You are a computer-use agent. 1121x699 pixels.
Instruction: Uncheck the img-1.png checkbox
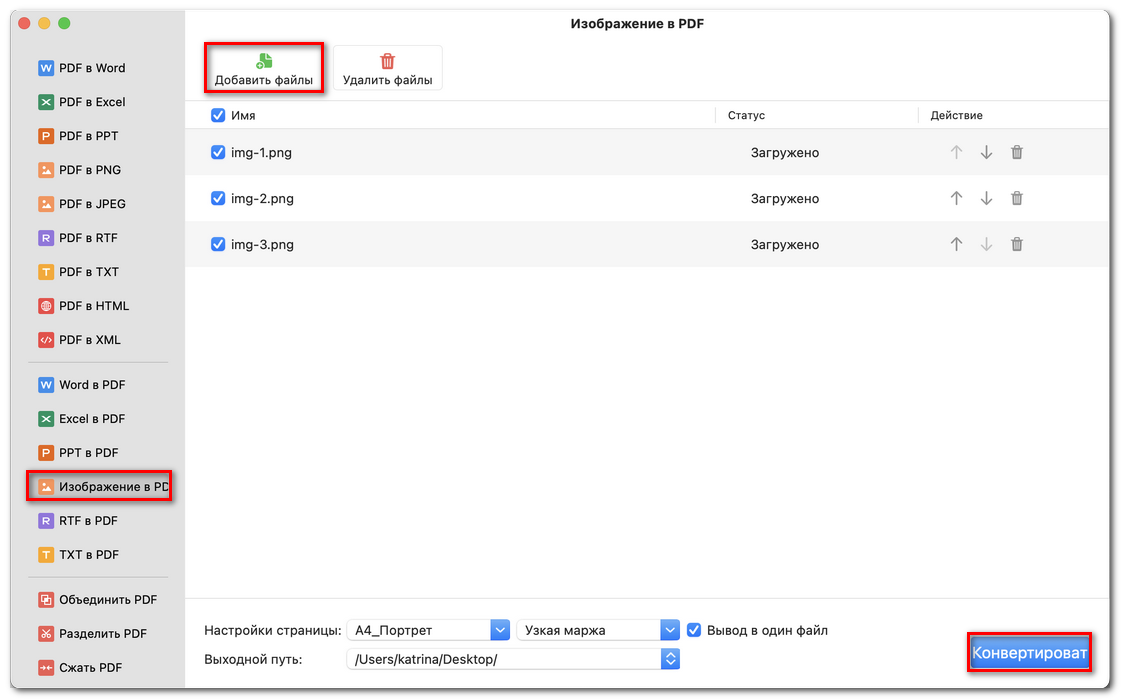217,152
